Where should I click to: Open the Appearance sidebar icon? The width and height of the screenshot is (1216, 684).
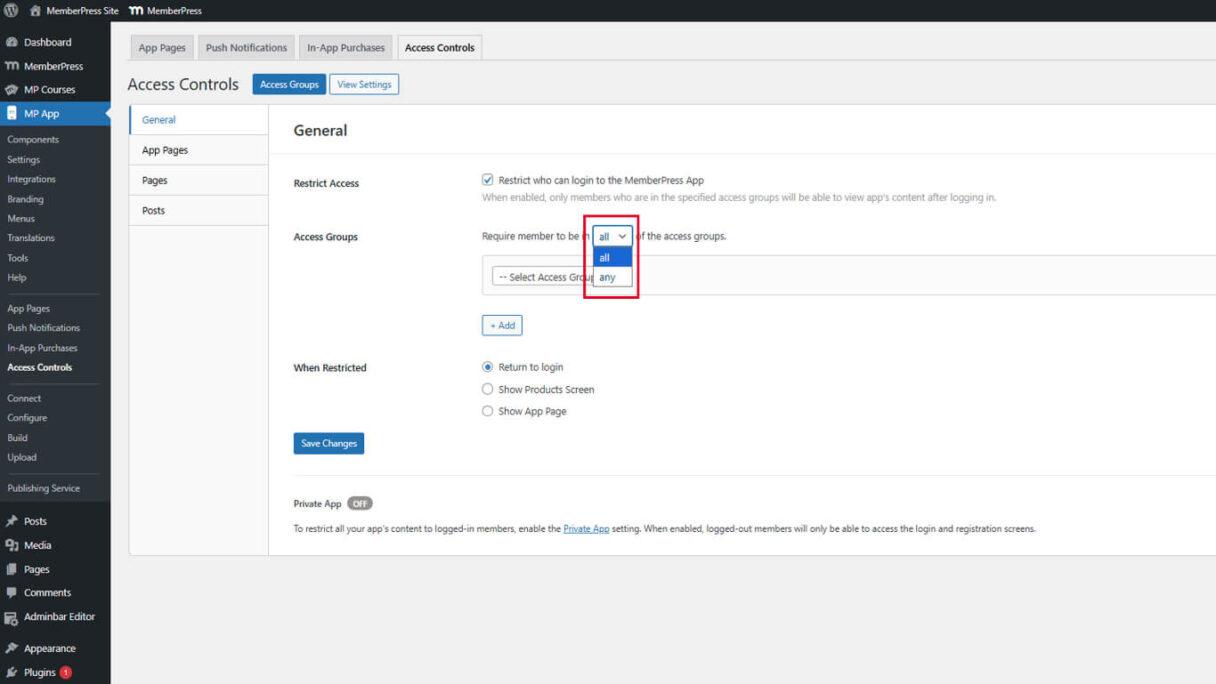click(13, 648)
